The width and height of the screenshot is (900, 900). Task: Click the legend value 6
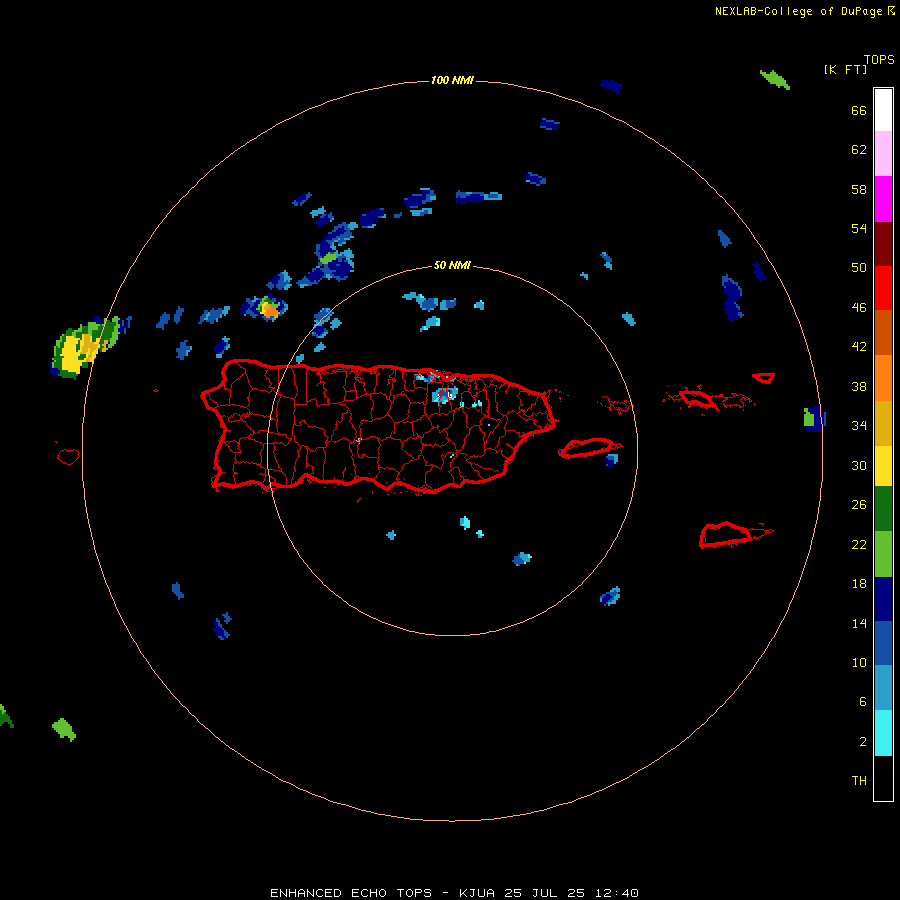(863, 701)
